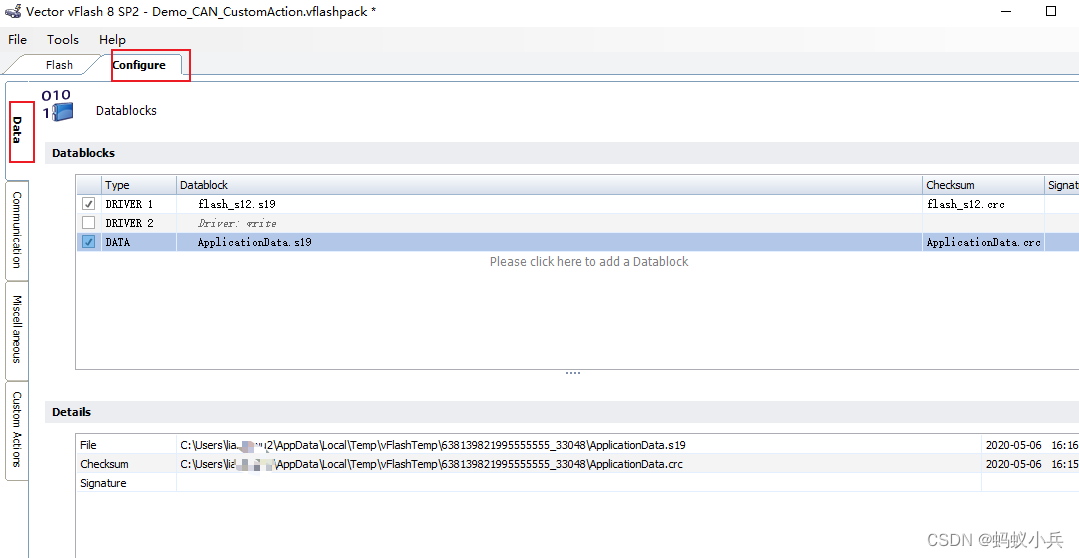Open the Communication side tab
The image size is (1079, 558).
(17, 230)
